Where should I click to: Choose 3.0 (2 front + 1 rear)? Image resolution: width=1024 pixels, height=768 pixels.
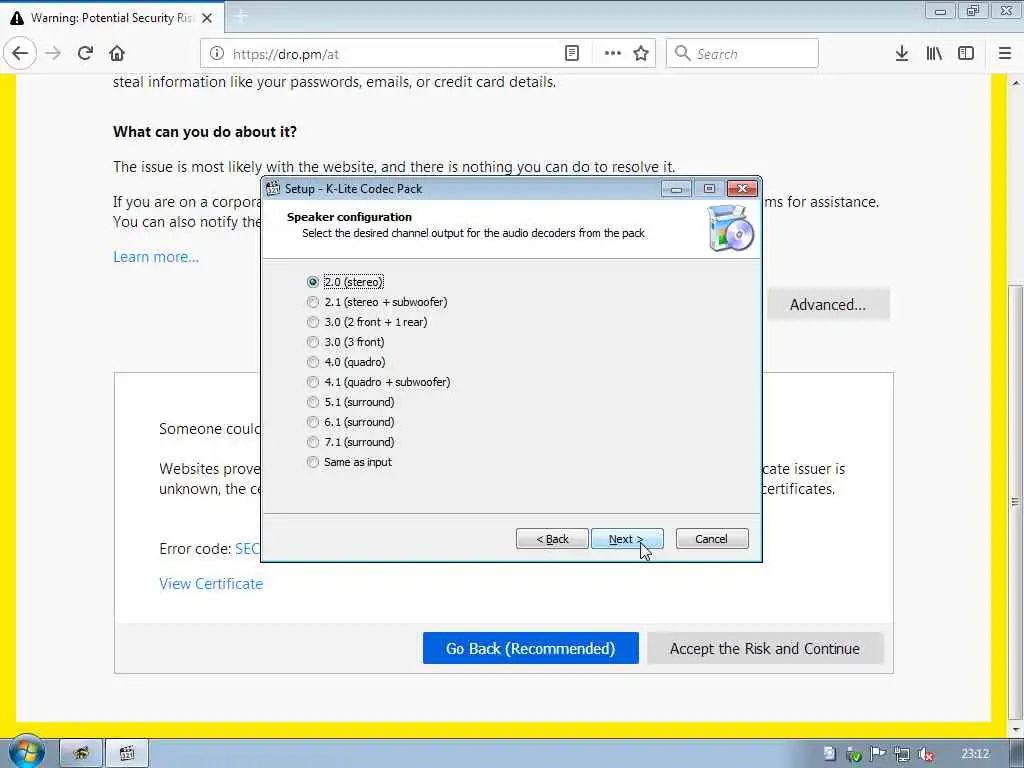[x=367, y=322]
